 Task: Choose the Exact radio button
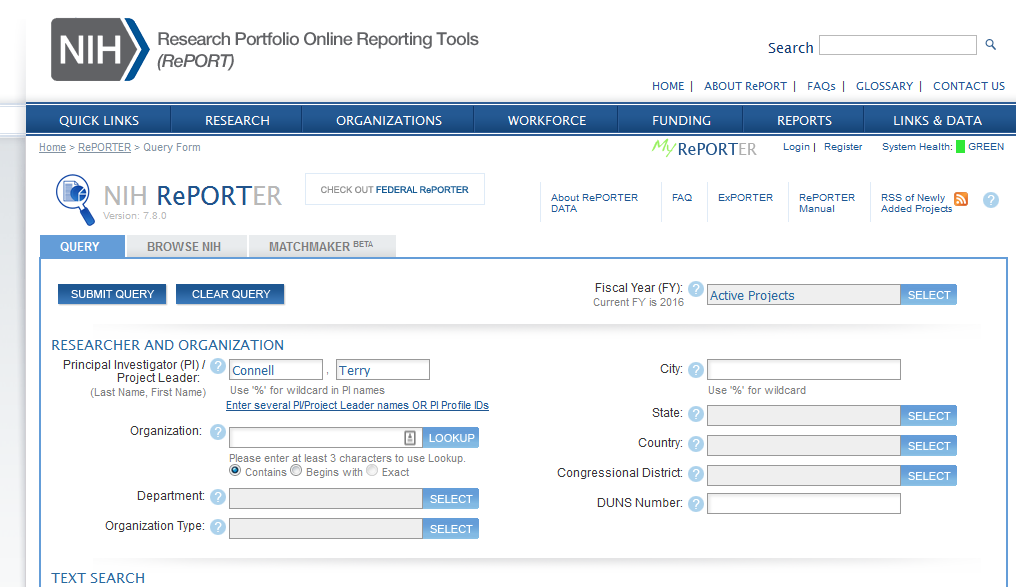pyautogui.click(x=372, y=471)
